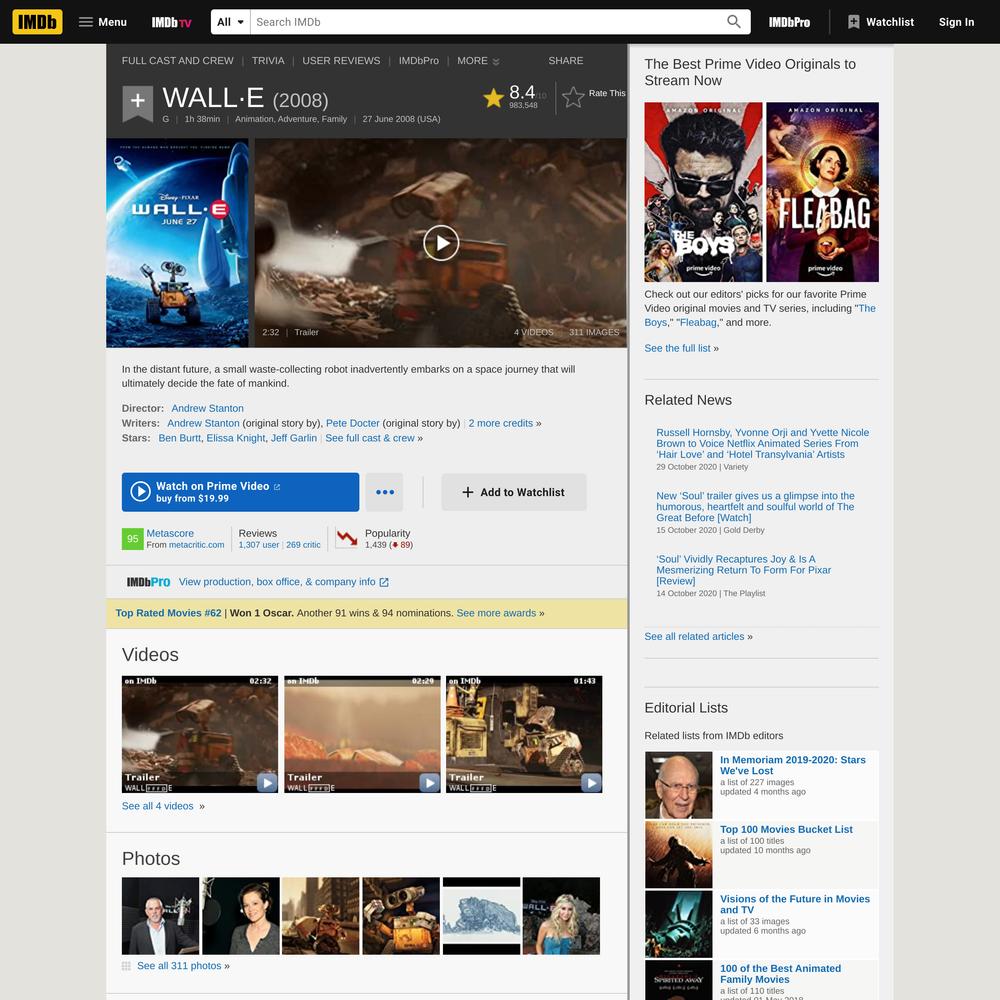The width and height of the screenshot is (1000, 1000).
Task: Click the popularity trending-down icon
Action: (347, 538)
